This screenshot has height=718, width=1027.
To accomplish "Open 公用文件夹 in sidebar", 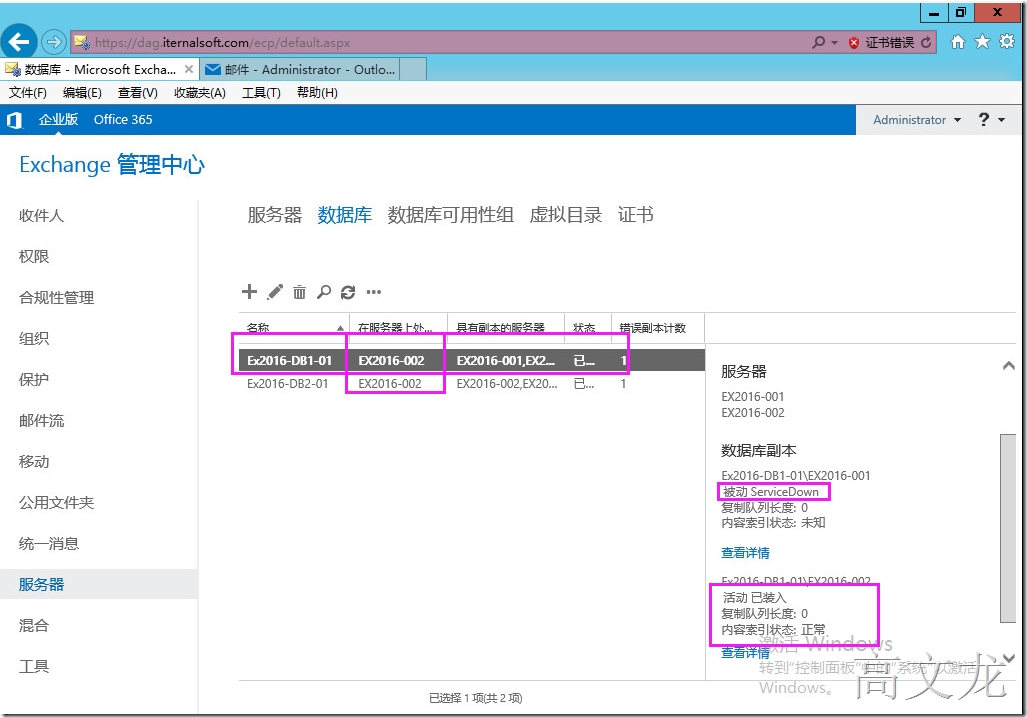I will (x=56, y=502).
